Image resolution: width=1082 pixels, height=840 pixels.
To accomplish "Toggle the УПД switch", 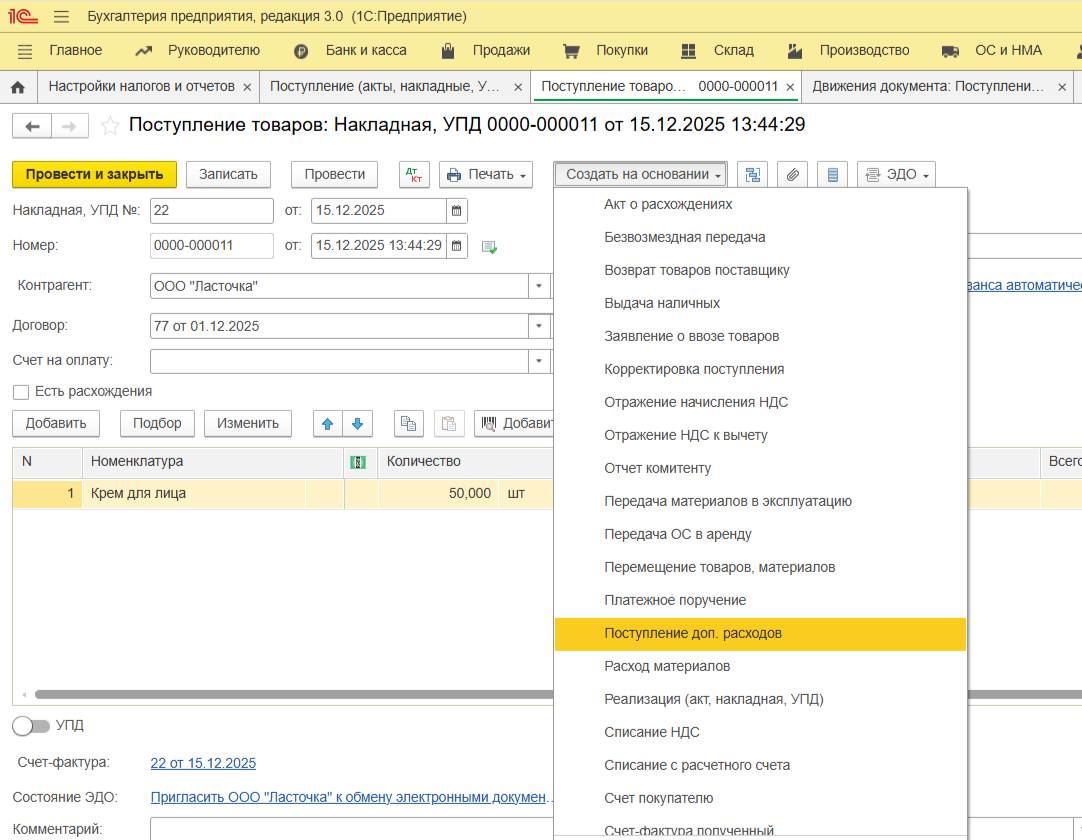I will tap(30, 725).
